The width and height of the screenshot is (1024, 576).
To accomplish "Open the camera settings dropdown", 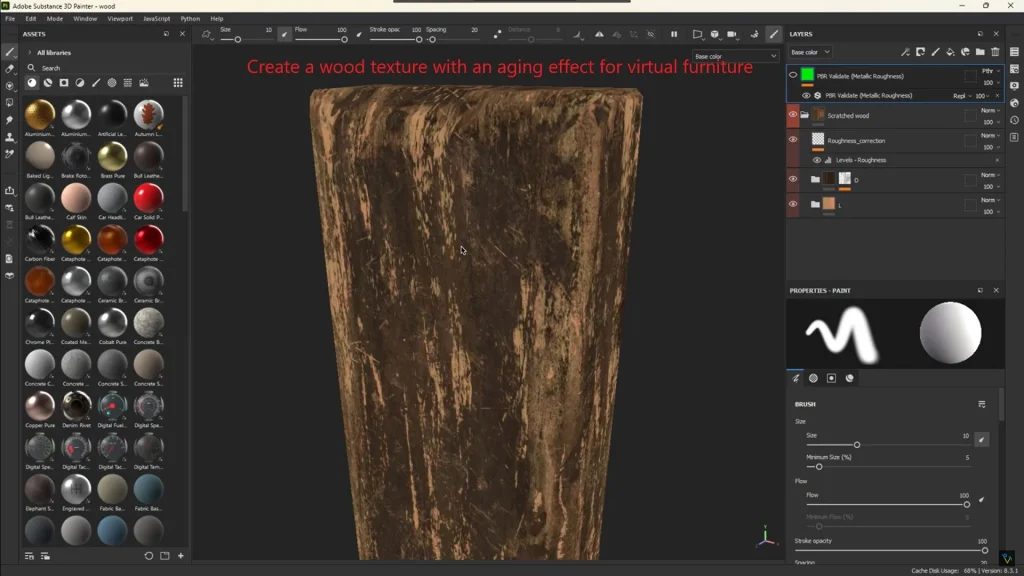I will click(731, 35).
